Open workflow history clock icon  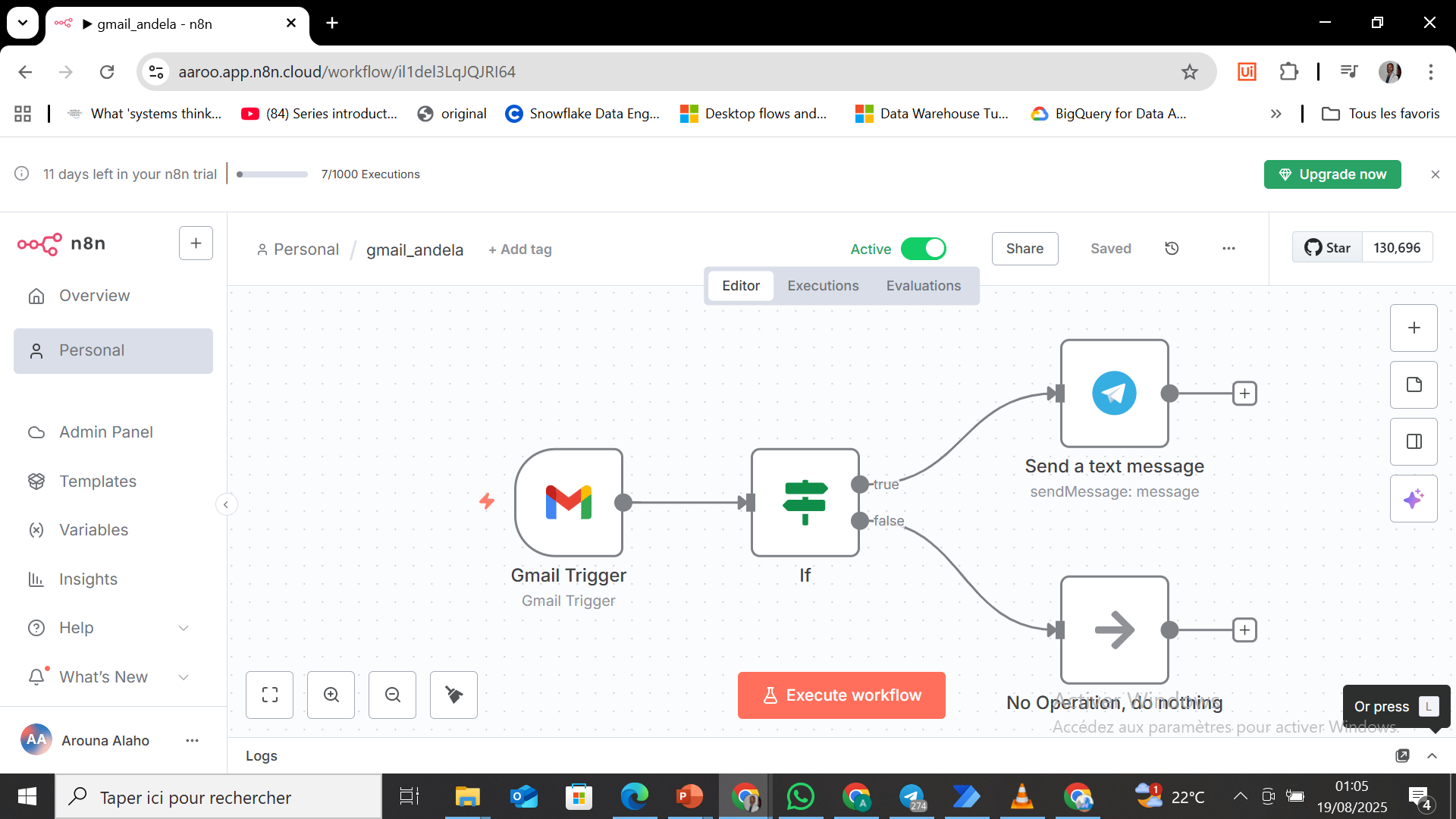[1172, 249]
